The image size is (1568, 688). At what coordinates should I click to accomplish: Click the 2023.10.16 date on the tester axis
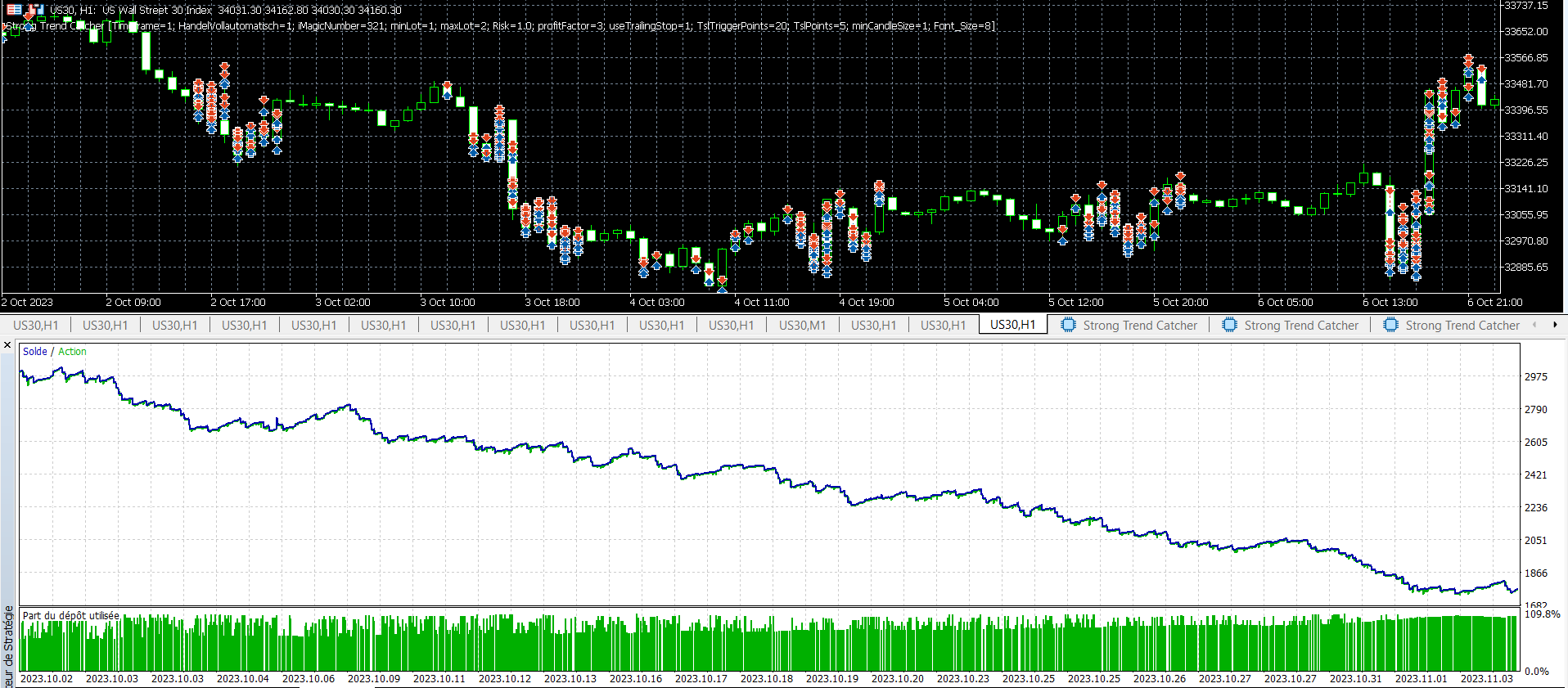point(636,679)
